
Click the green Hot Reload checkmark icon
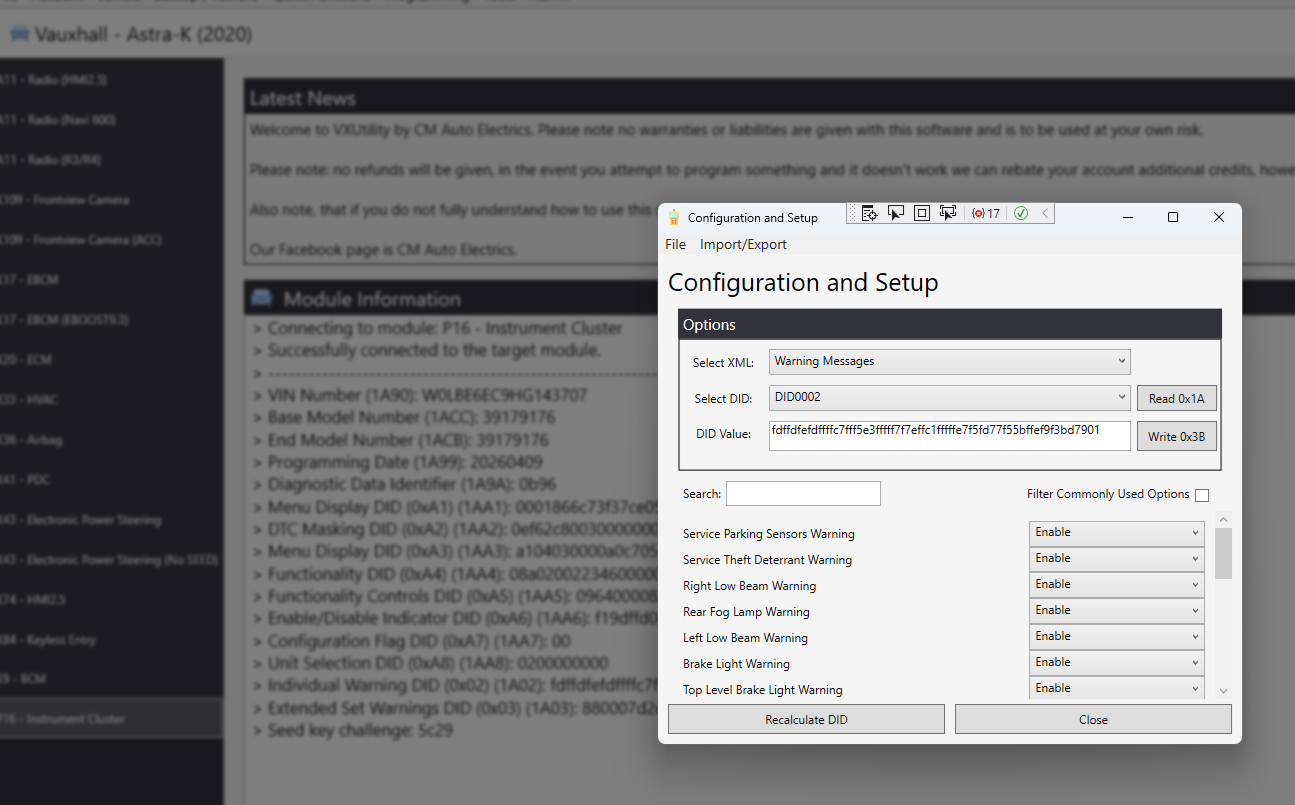[1021, 213]
